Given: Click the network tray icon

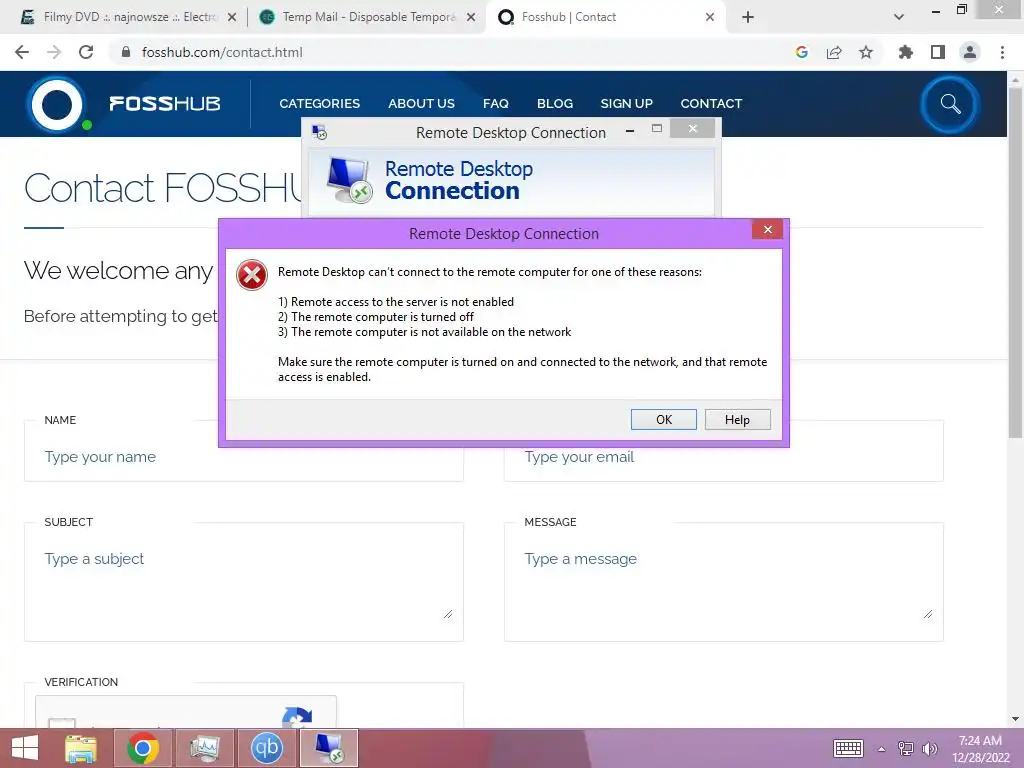Looking at the screenshot, I should [906, 748].
